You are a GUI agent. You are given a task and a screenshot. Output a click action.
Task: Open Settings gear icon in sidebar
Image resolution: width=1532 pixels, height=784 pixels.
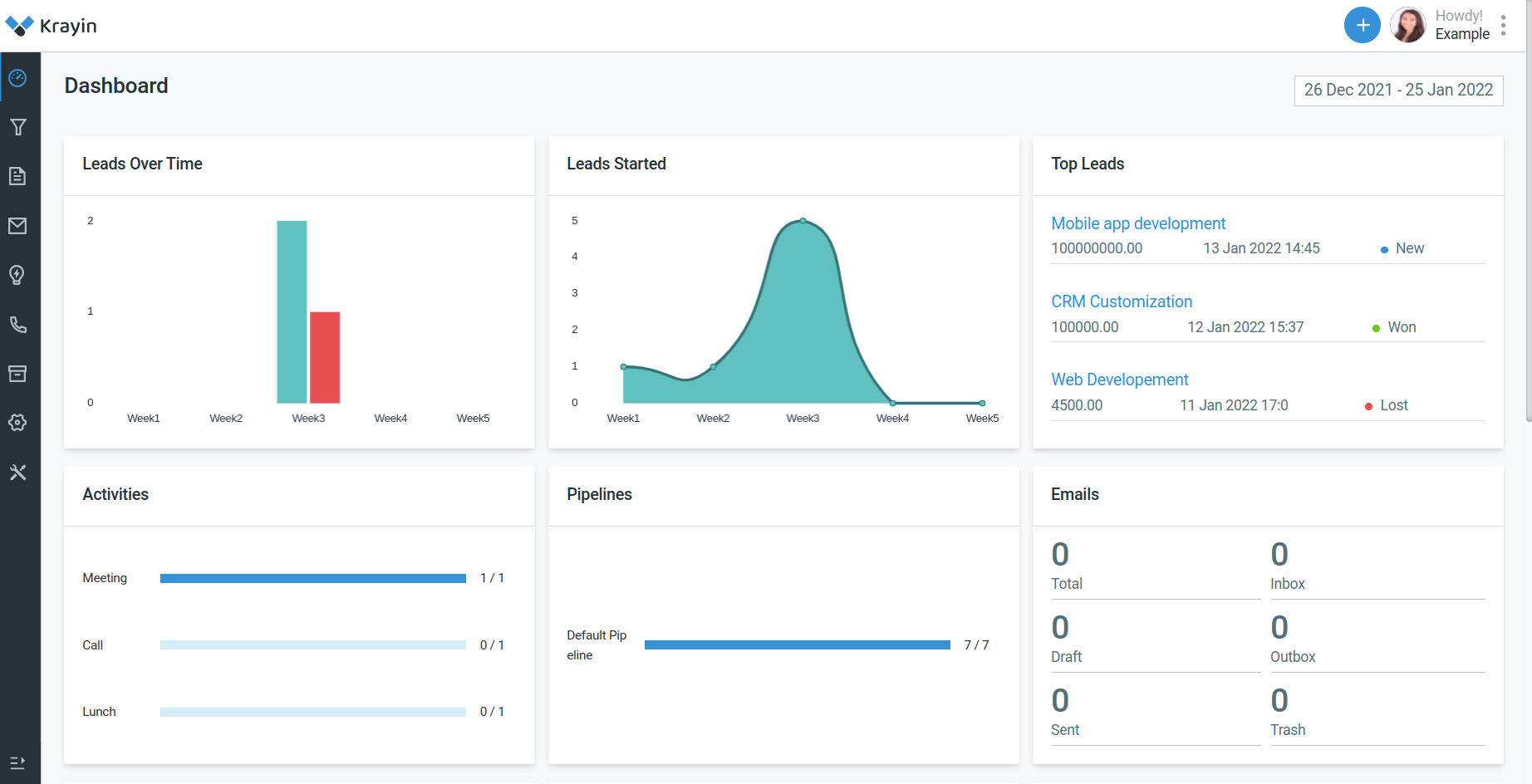[x=17, y=423]
